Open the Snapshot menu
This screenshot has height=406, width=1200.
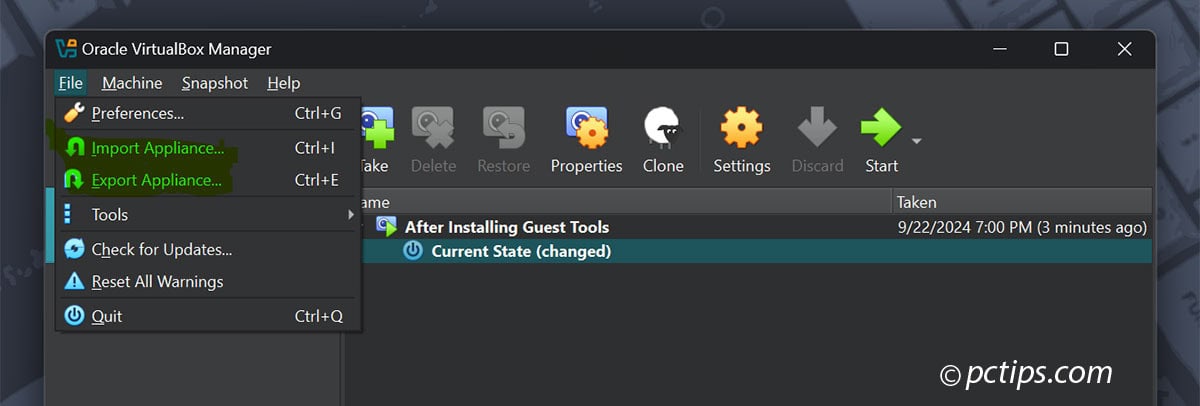(x=214, y=83)
